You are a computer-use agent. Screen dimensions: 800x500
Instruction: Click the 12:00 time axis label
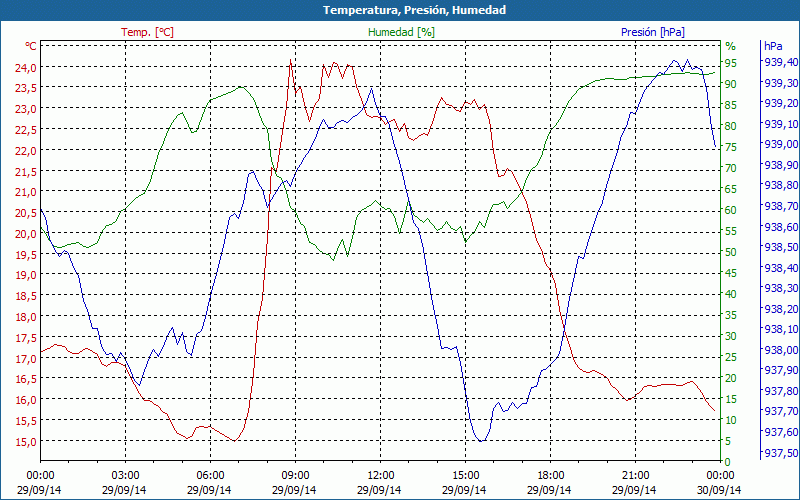coord(380,475)
